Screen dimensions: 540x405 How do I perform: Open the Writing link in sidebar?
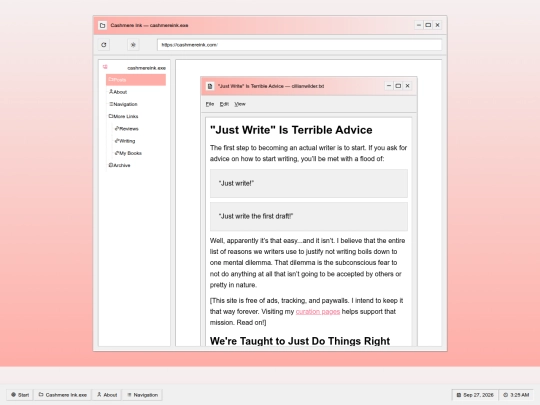click(x=125, y=141)
